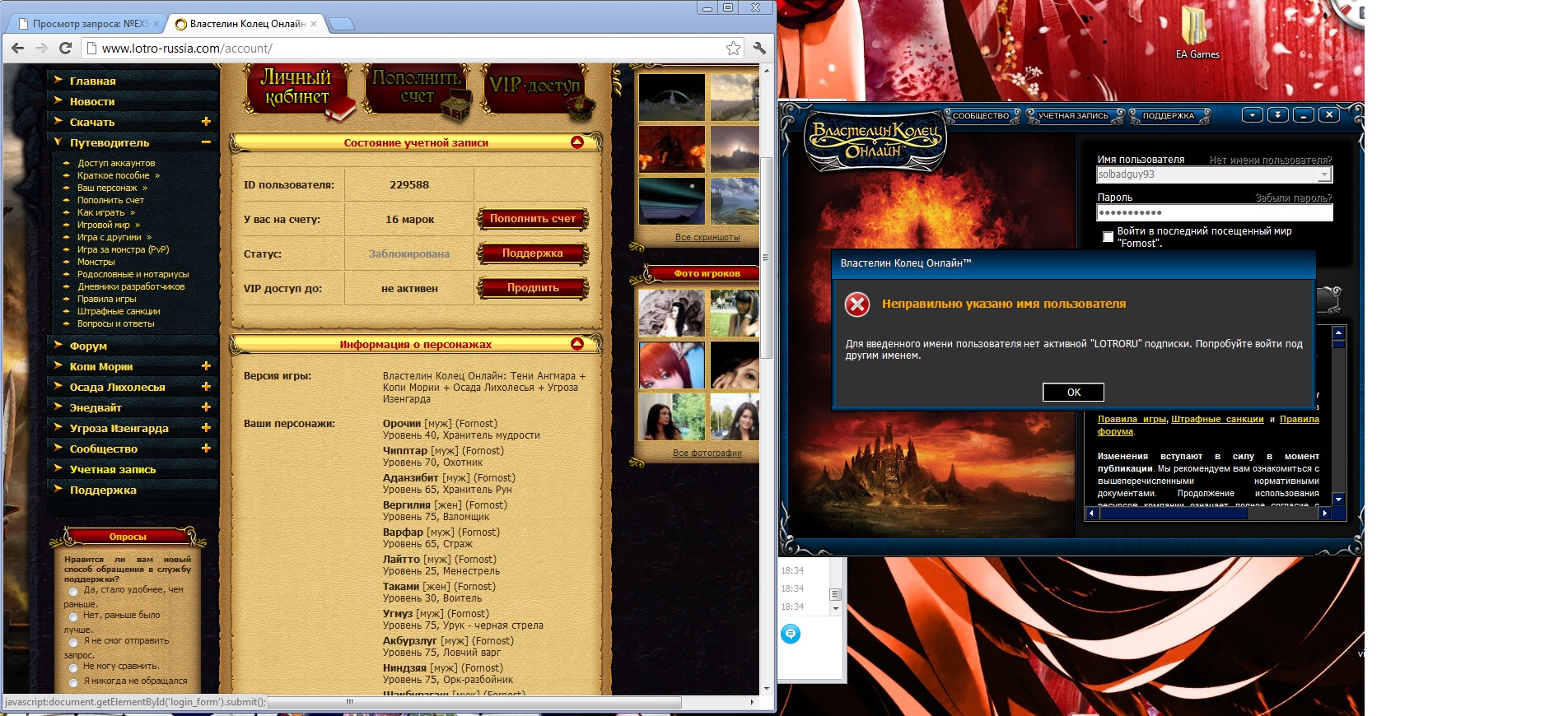Click 'Нет имени пользователя?' link
Screen dimensions: 1568x716
(1270, 160)
